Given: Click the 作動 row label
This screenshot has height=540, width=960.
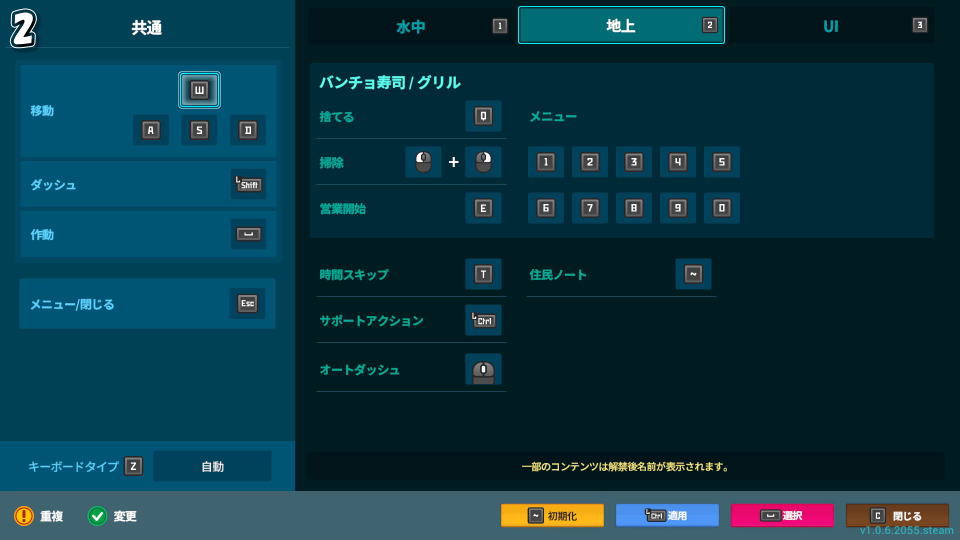Looking at the screenshot, I should pos(42,234).
